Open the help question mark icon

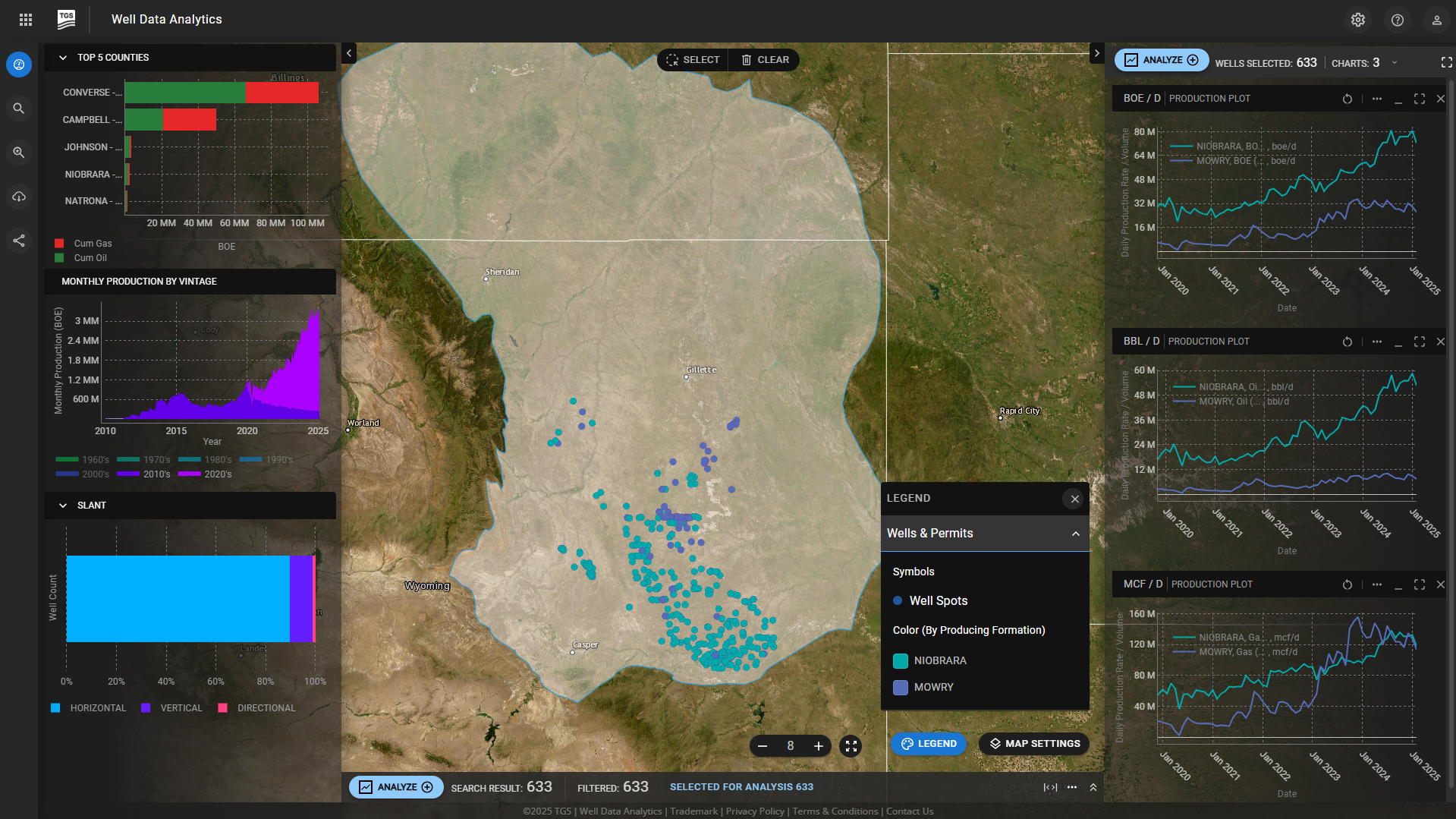pos(1397,20)
